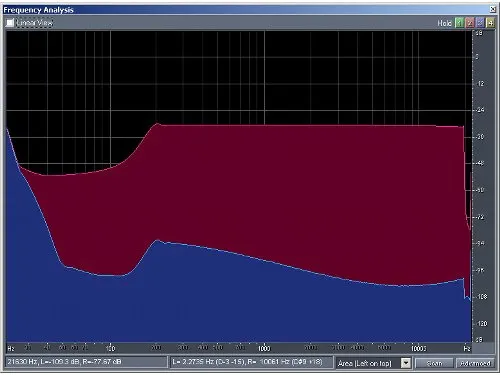Click the overall frequency note readout field
Image resolution: width=500 pixels, height=375 pixels.
(251, 362)
